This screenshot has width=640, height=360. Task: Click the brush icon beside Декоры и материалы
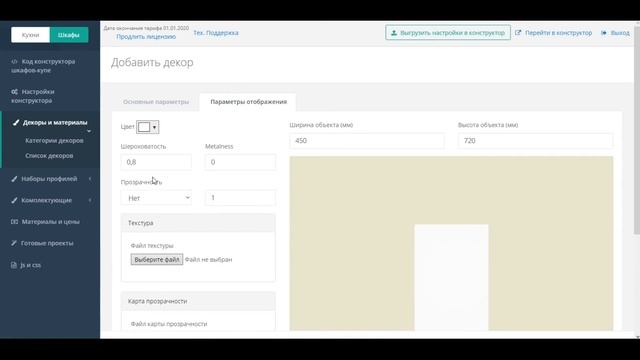pyautogui.click(x=16, y=122)
